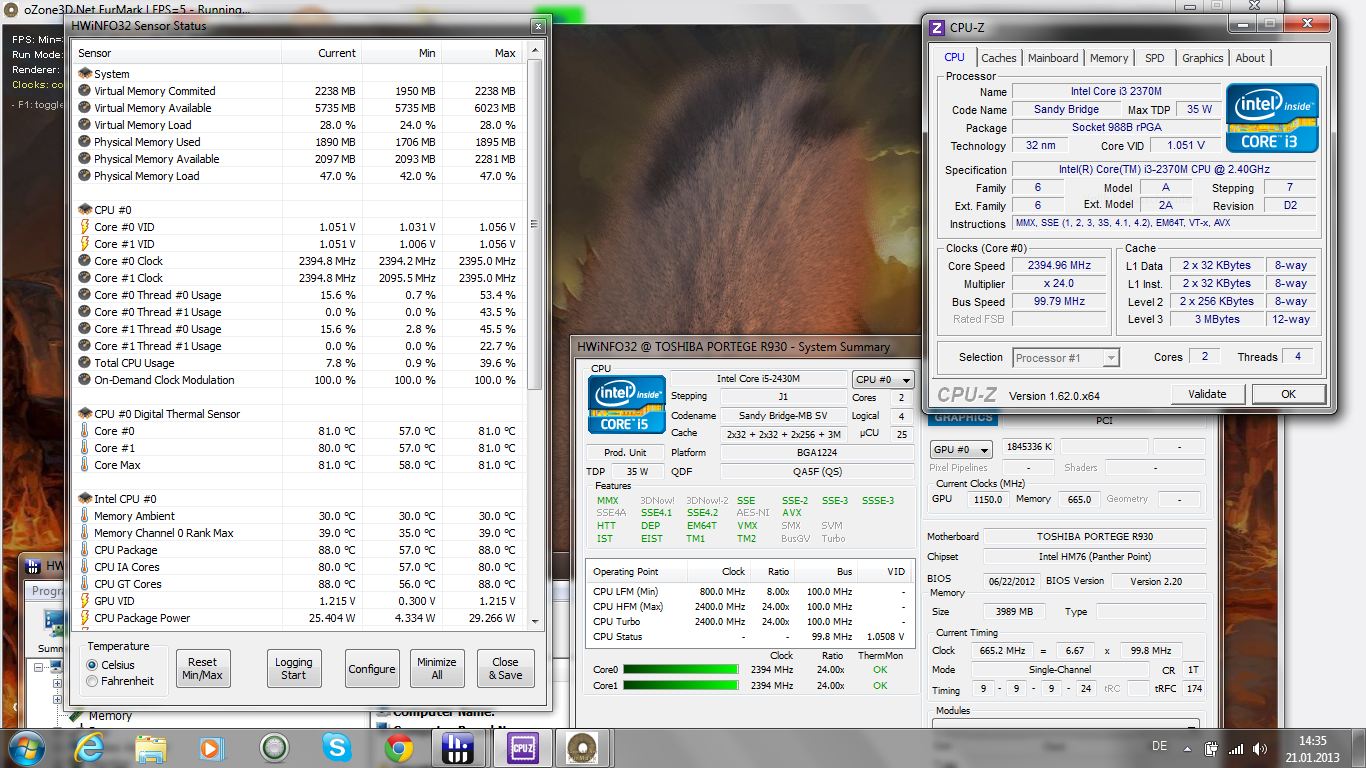Screen dimensions: 1366x768
Task: Click the Core1 green usage bar
Action: pos(680,686)
